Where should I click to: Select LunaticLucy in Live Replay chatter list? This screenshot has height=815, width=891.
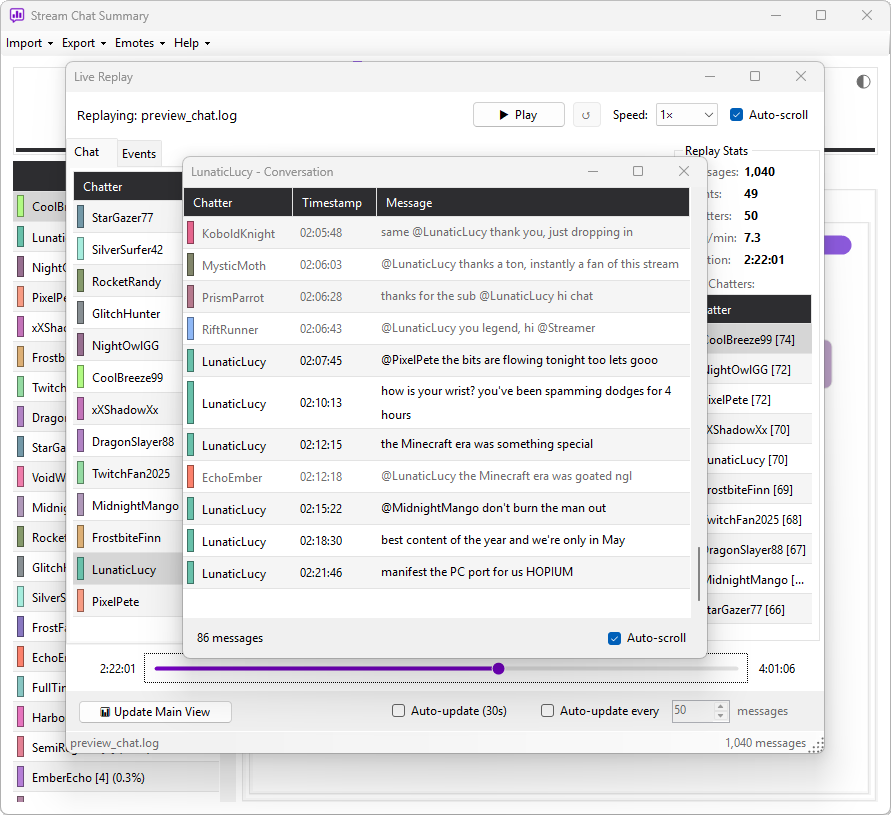[x=128, y=569]
